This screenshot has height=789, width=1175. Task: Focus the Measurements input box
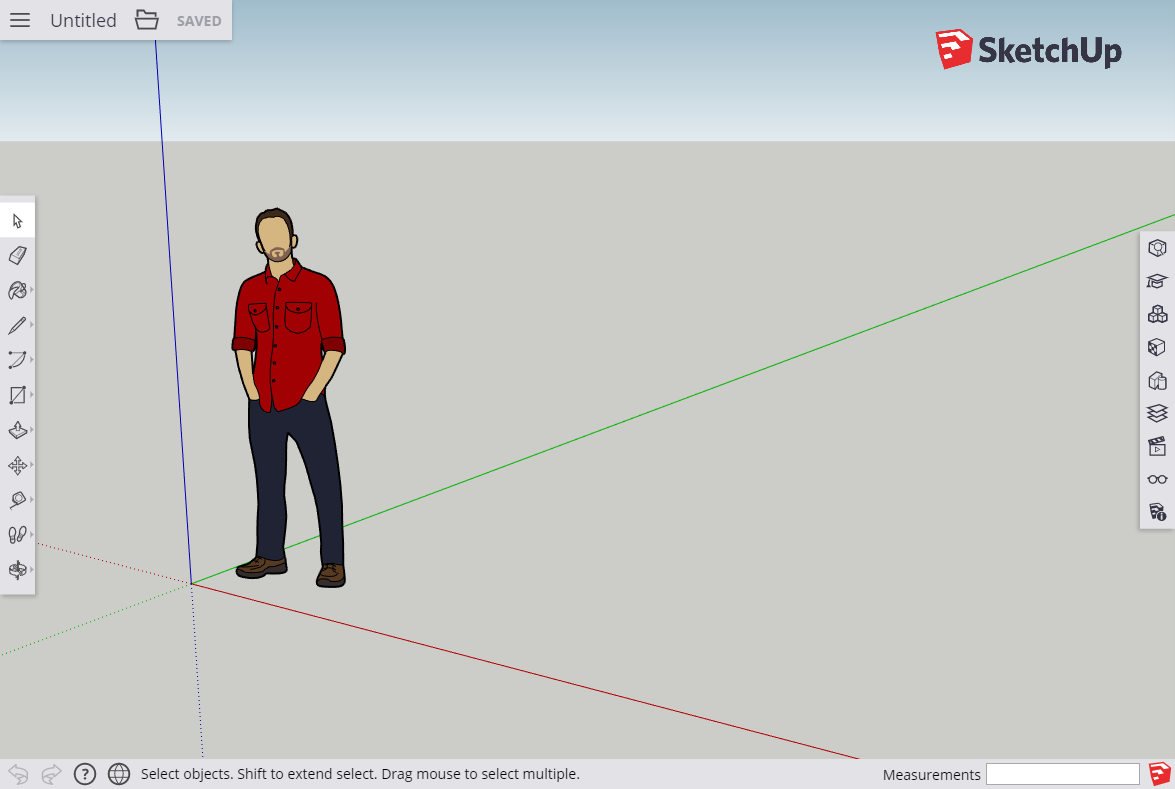(x=1063, y=774)
